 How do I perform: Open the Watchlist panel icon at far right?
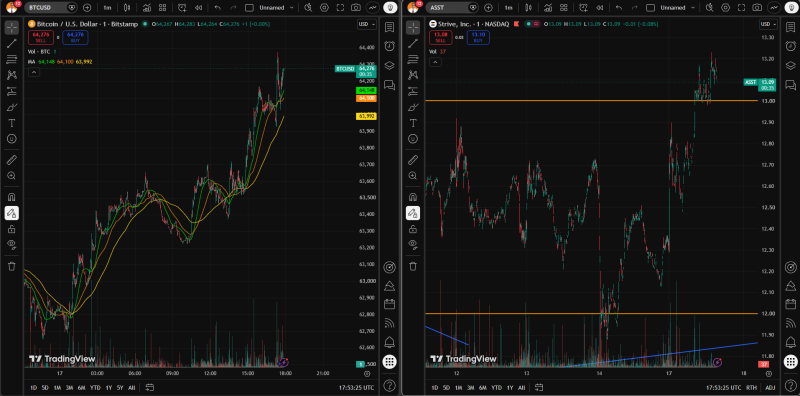790,27
